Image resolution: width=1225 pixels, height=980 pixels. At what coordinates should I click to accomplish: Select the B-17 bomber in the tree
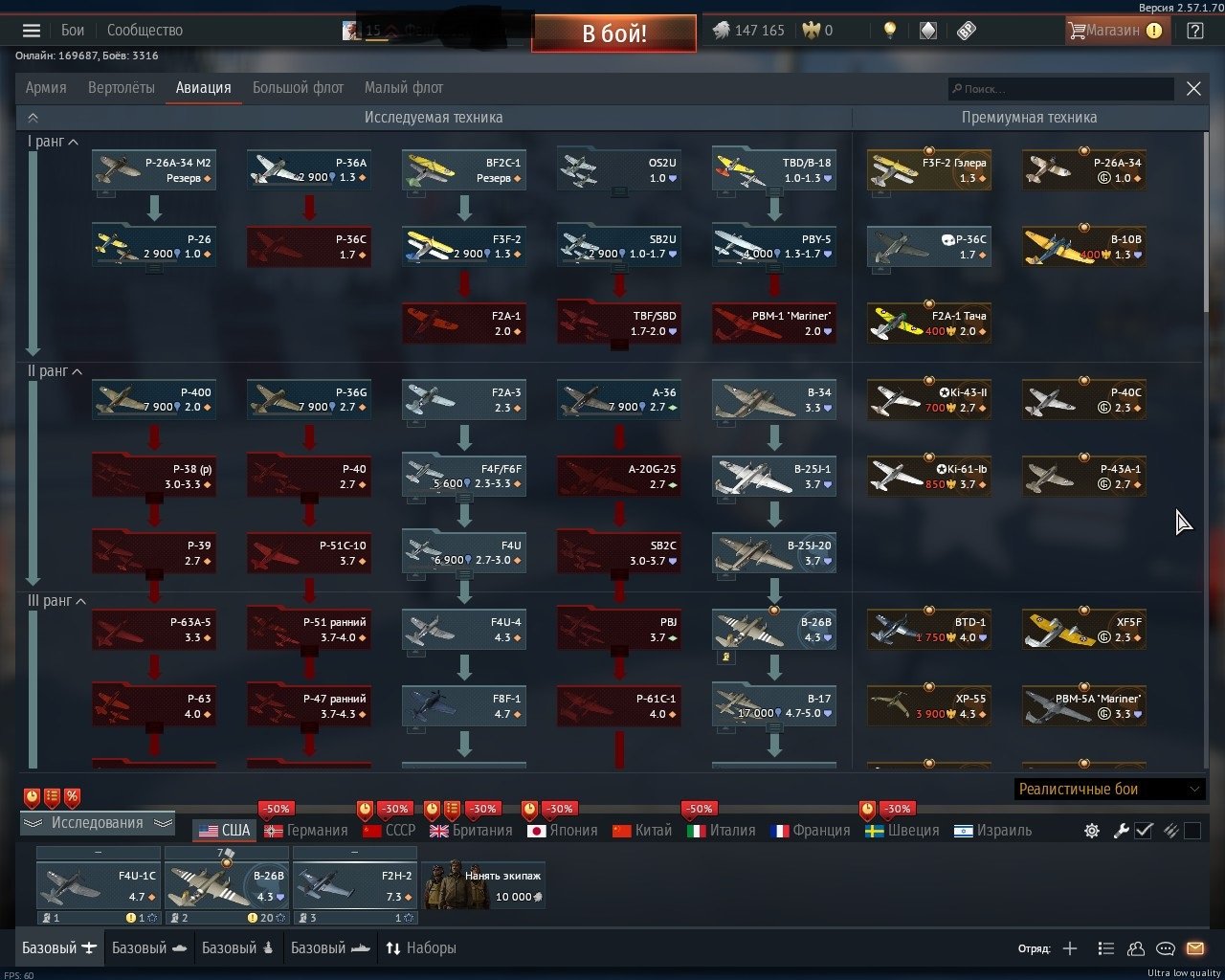pyautogui.click(x=773, y=705)
